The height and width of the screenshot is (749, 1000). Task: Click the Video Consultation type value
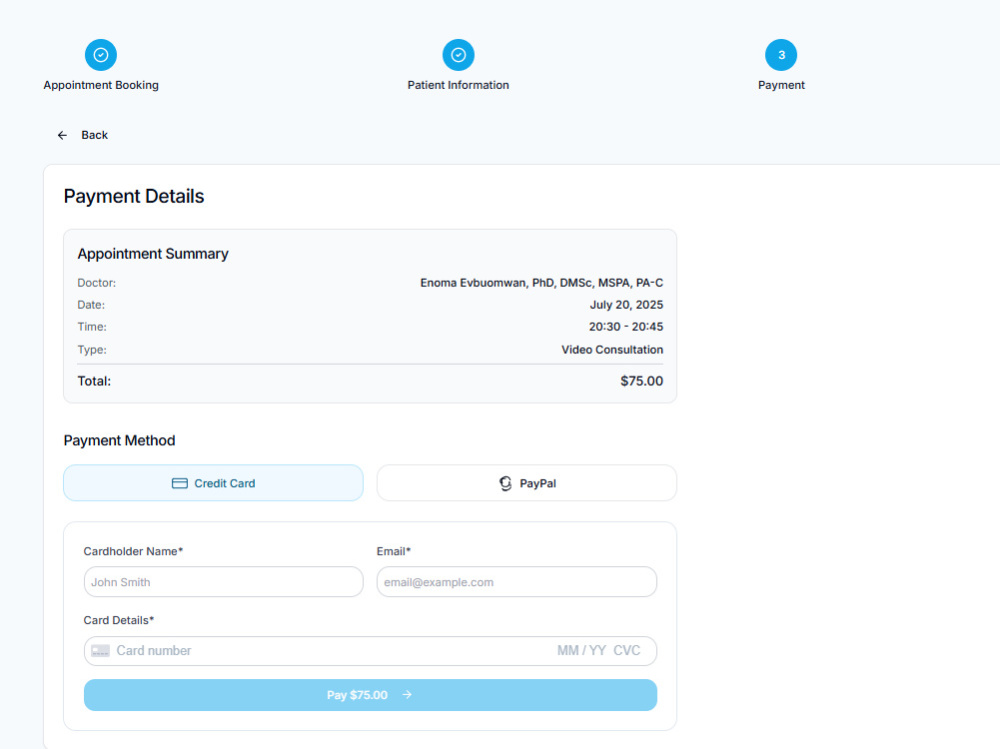(612, 350)
